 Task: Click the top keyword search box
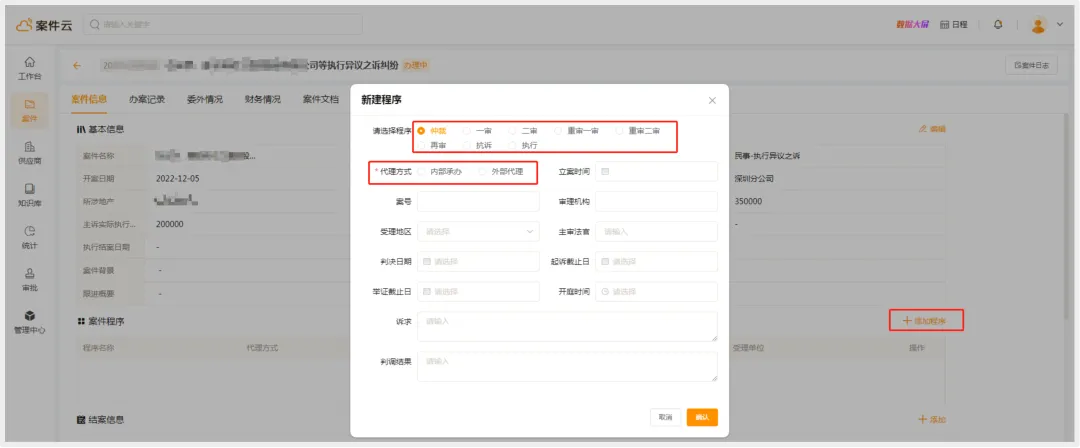222,24
